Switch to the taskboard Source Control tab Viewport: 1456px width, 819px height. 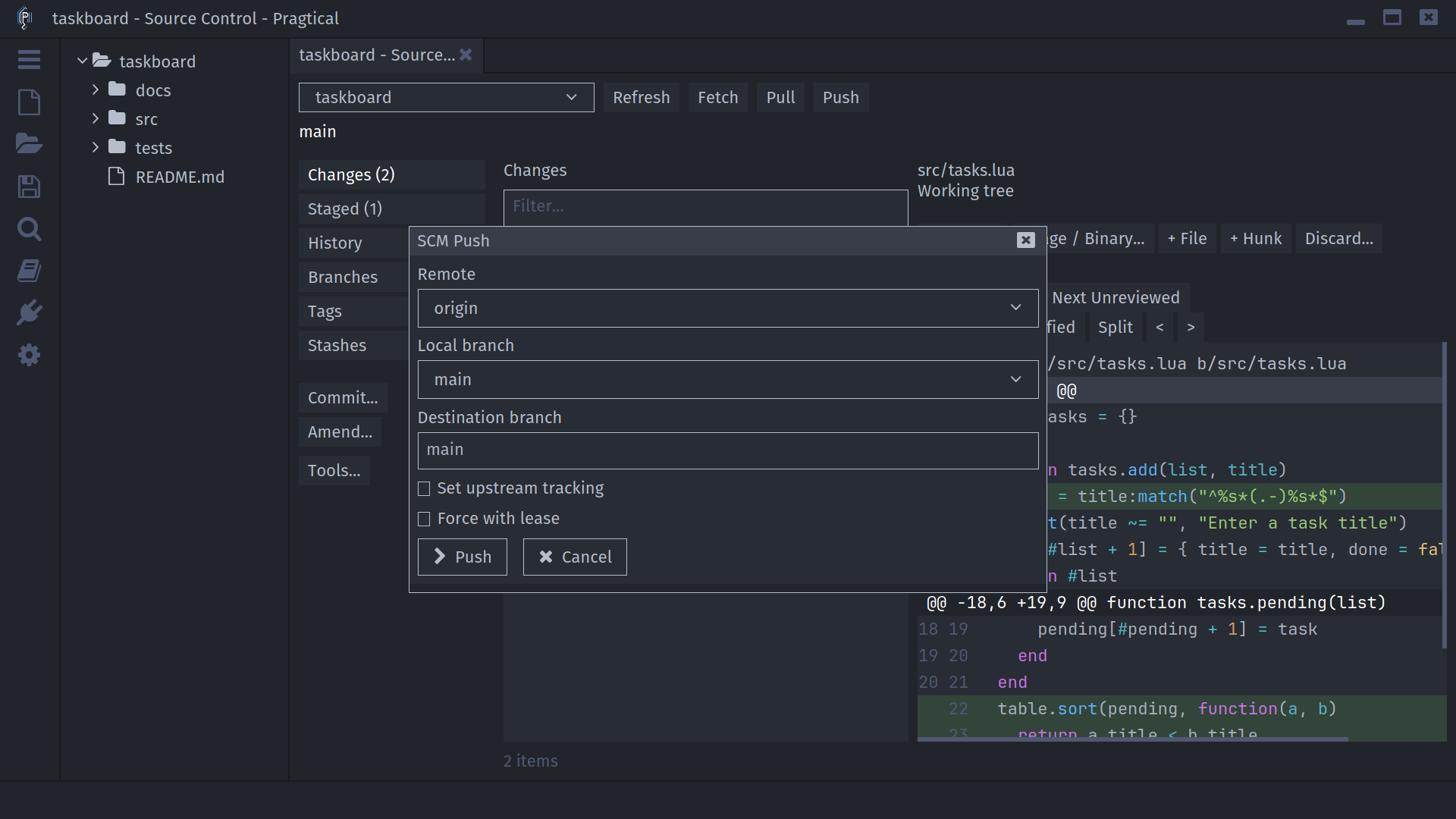(377, 55)
